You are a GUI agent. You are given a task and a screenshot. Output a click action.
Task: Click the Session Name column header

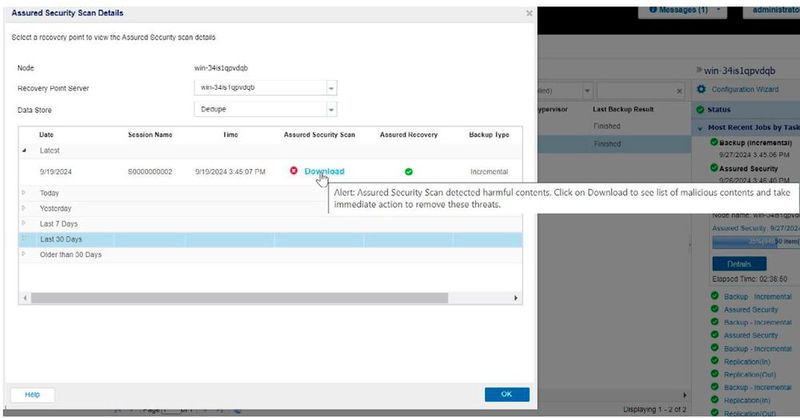(150, 135)
